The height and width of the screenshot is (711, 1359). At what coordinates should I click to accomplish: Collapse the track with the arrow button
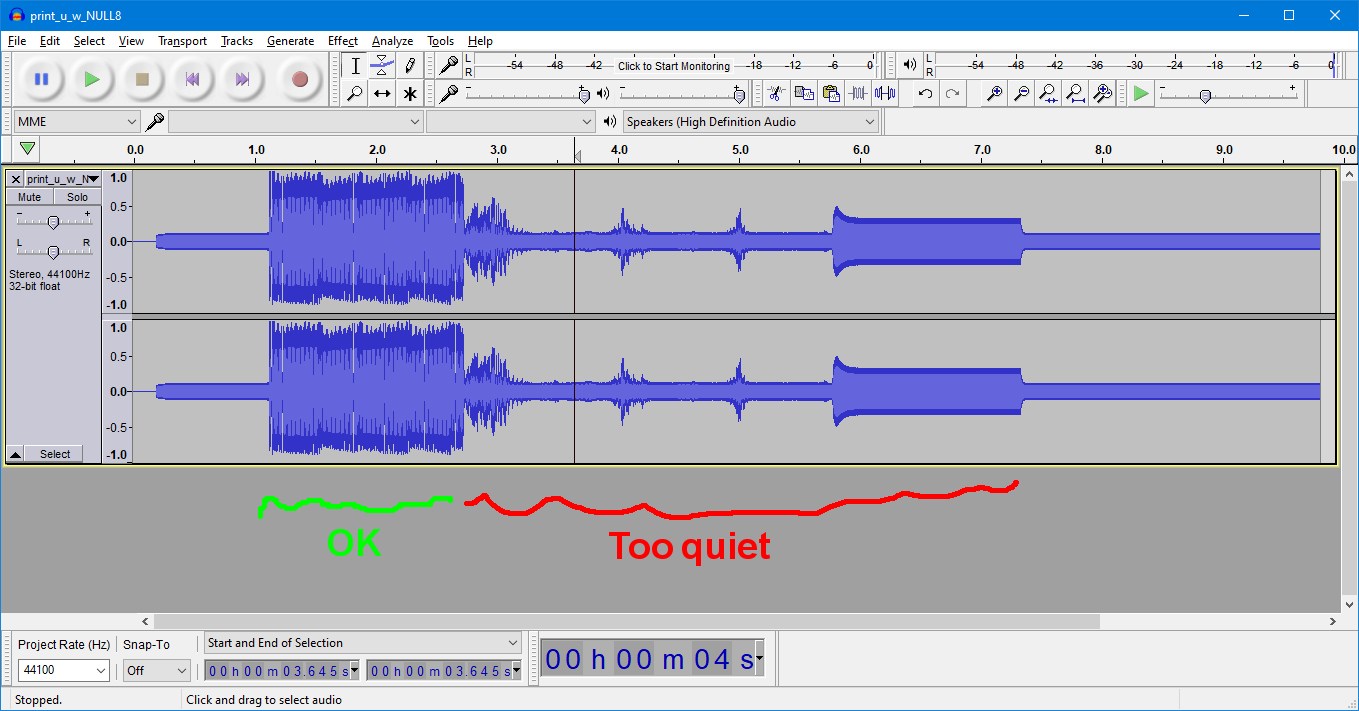pyautogui.click(x=15, y=454)
